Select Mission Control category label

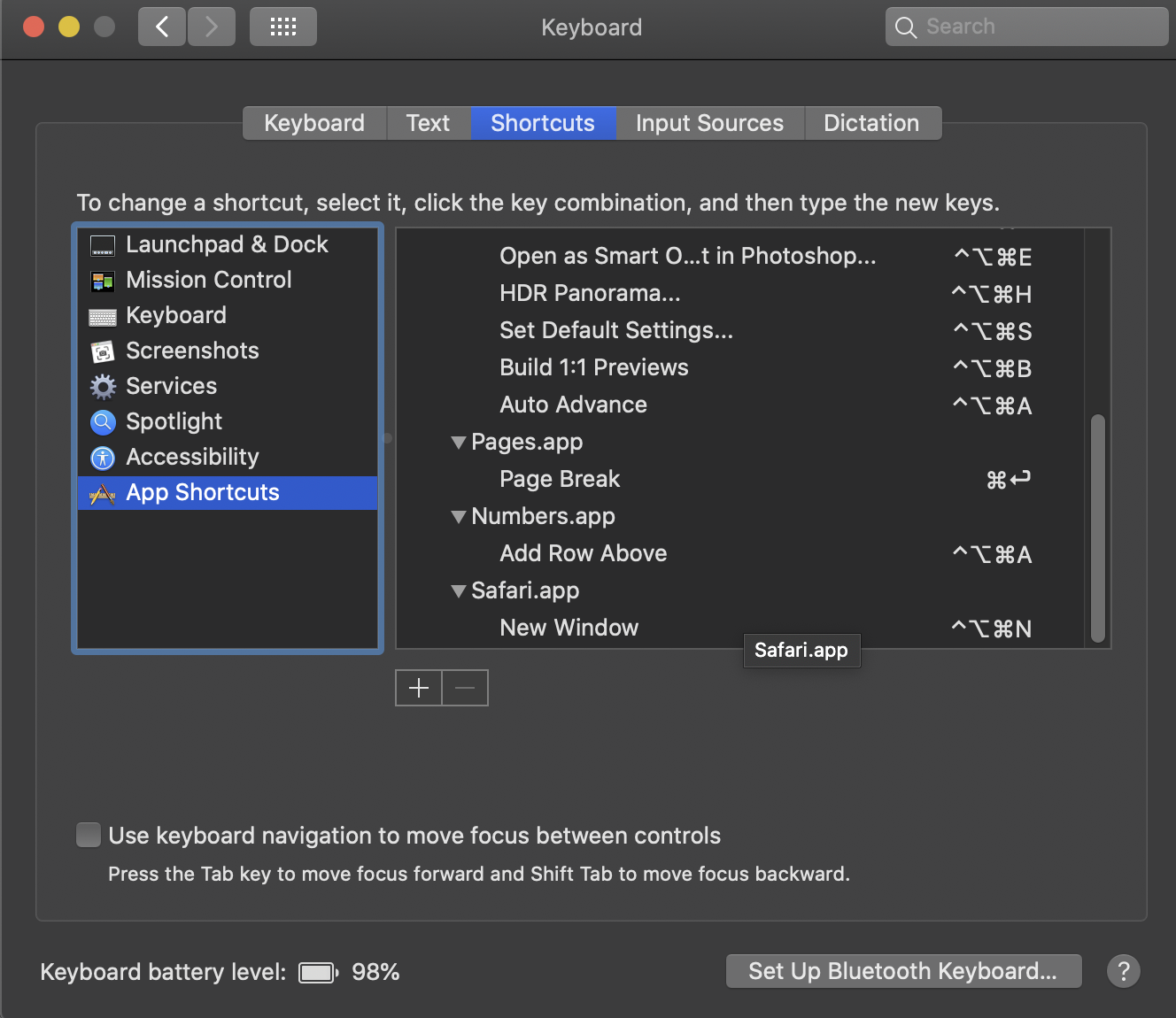209,280
